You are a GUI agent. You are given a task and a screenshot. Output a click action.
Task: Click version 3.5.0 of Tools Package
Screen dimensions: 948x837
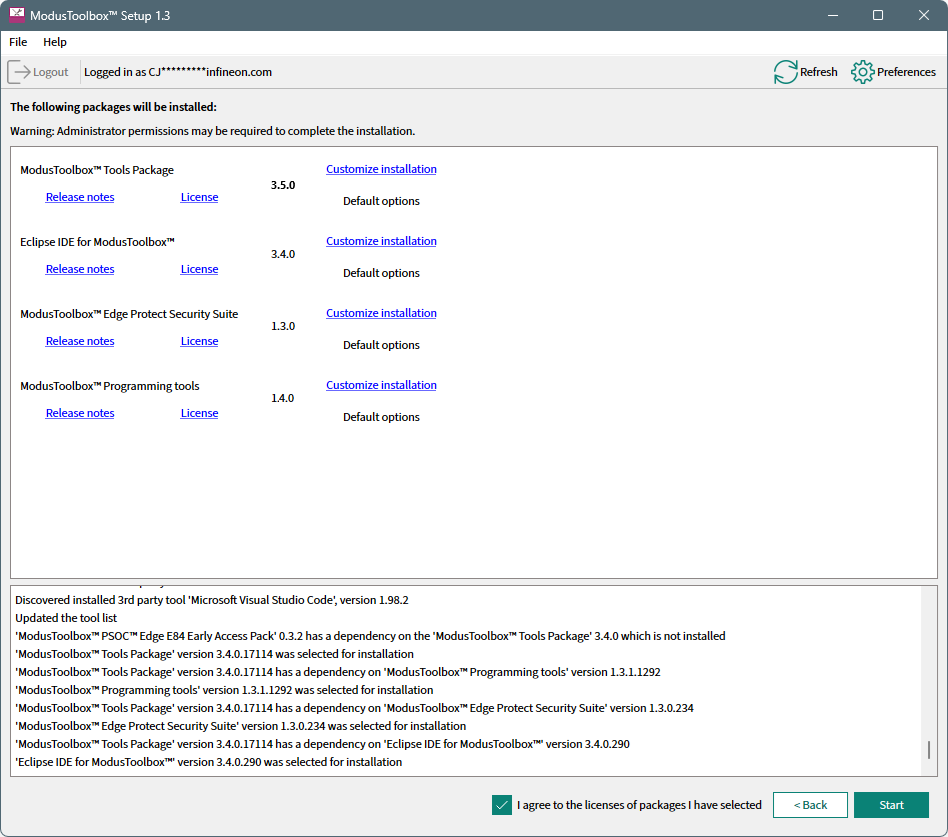(x=283, y=185)
